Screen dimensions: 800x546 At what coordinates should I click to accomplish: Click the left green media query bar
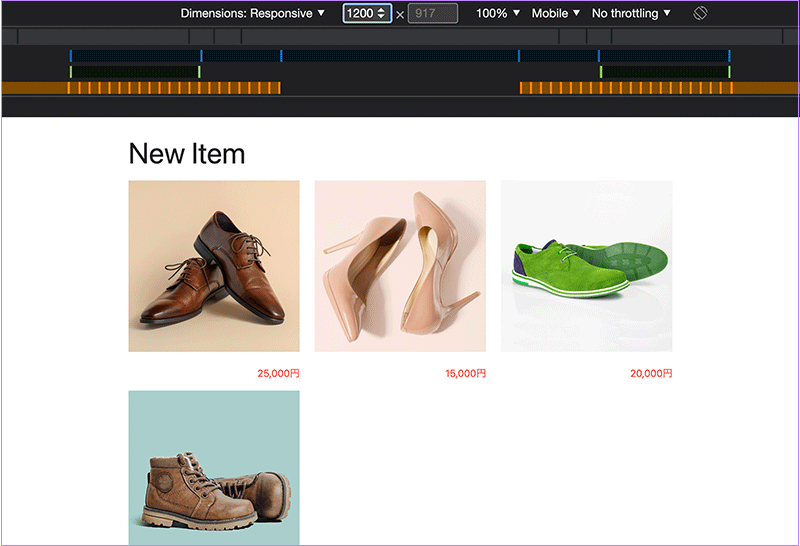point(135,72)
